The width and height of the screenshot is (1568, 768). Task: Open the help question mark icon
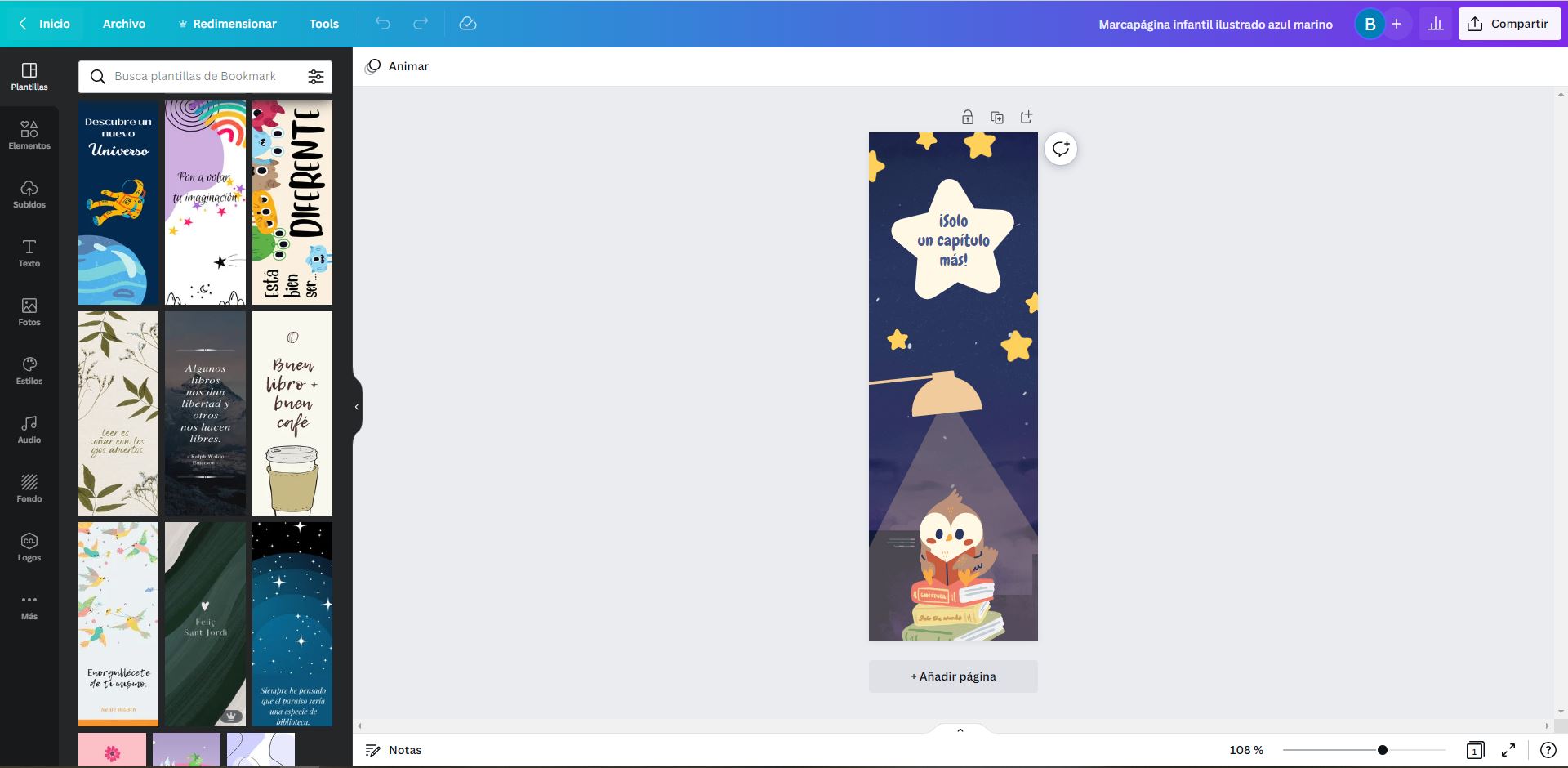(1548, 750)
